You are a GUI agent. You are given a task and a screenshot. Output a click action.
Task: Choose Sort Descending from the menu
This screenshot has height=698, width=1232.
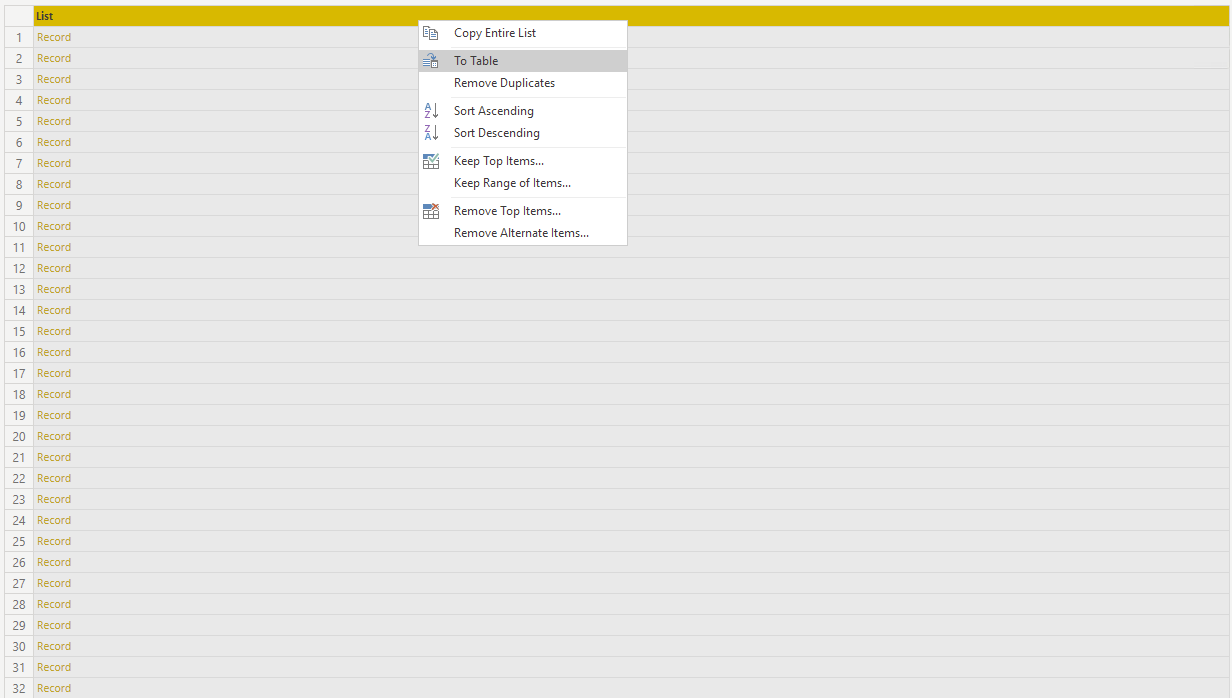click(x=496, y=132)
